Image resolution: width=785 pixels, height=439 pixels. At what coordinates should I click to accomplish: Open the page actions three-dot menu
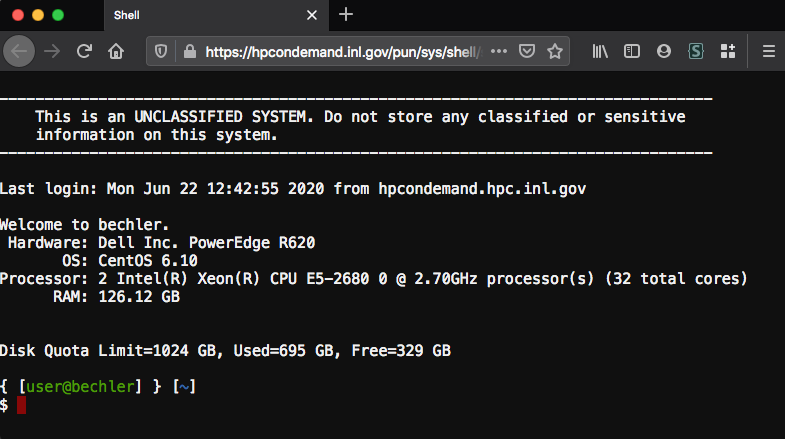pyautogui.click(x=499, y=51)
